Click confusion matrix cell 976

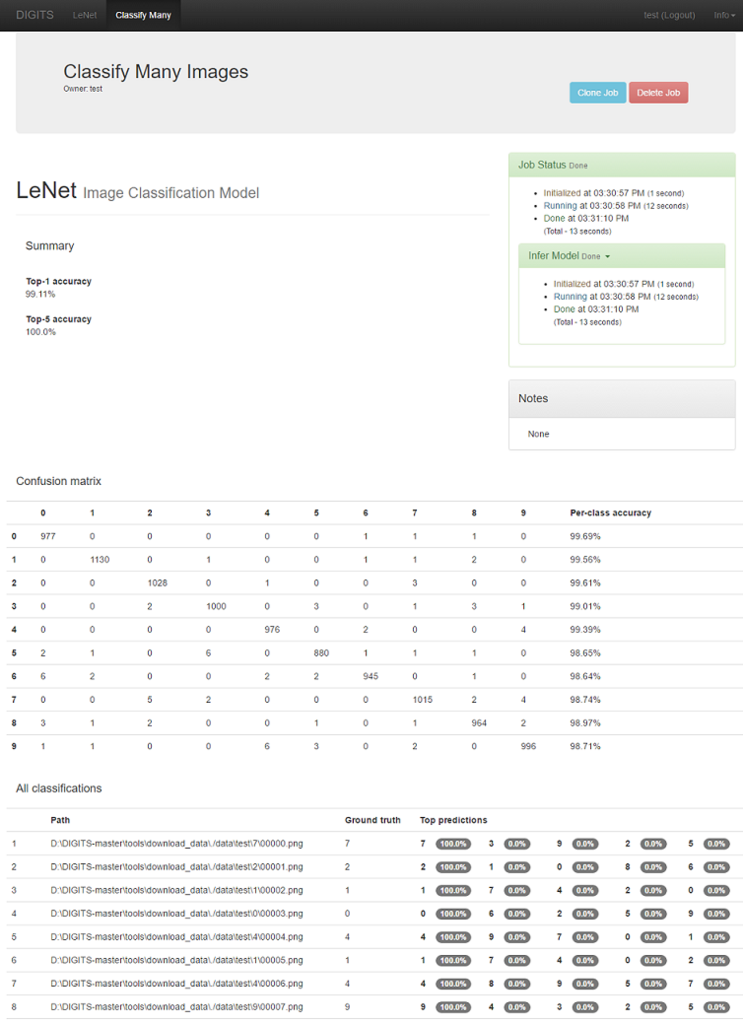pos(272,630)
